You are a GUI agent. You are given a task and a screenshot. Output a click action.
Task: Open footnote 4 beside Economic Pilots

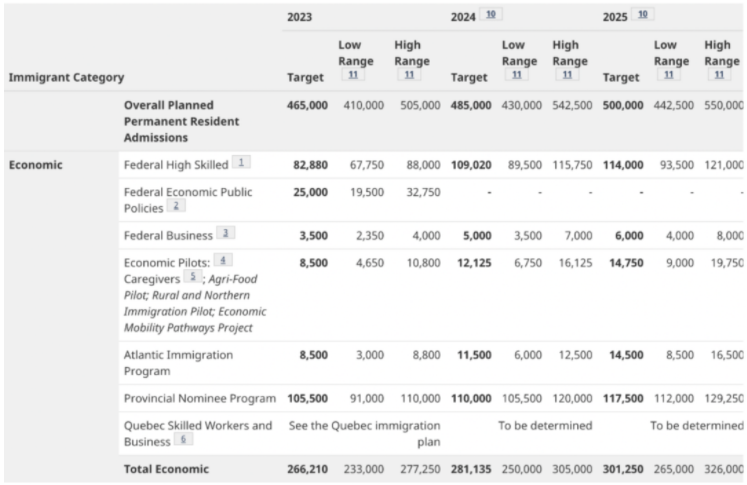(x=222, y=260)
